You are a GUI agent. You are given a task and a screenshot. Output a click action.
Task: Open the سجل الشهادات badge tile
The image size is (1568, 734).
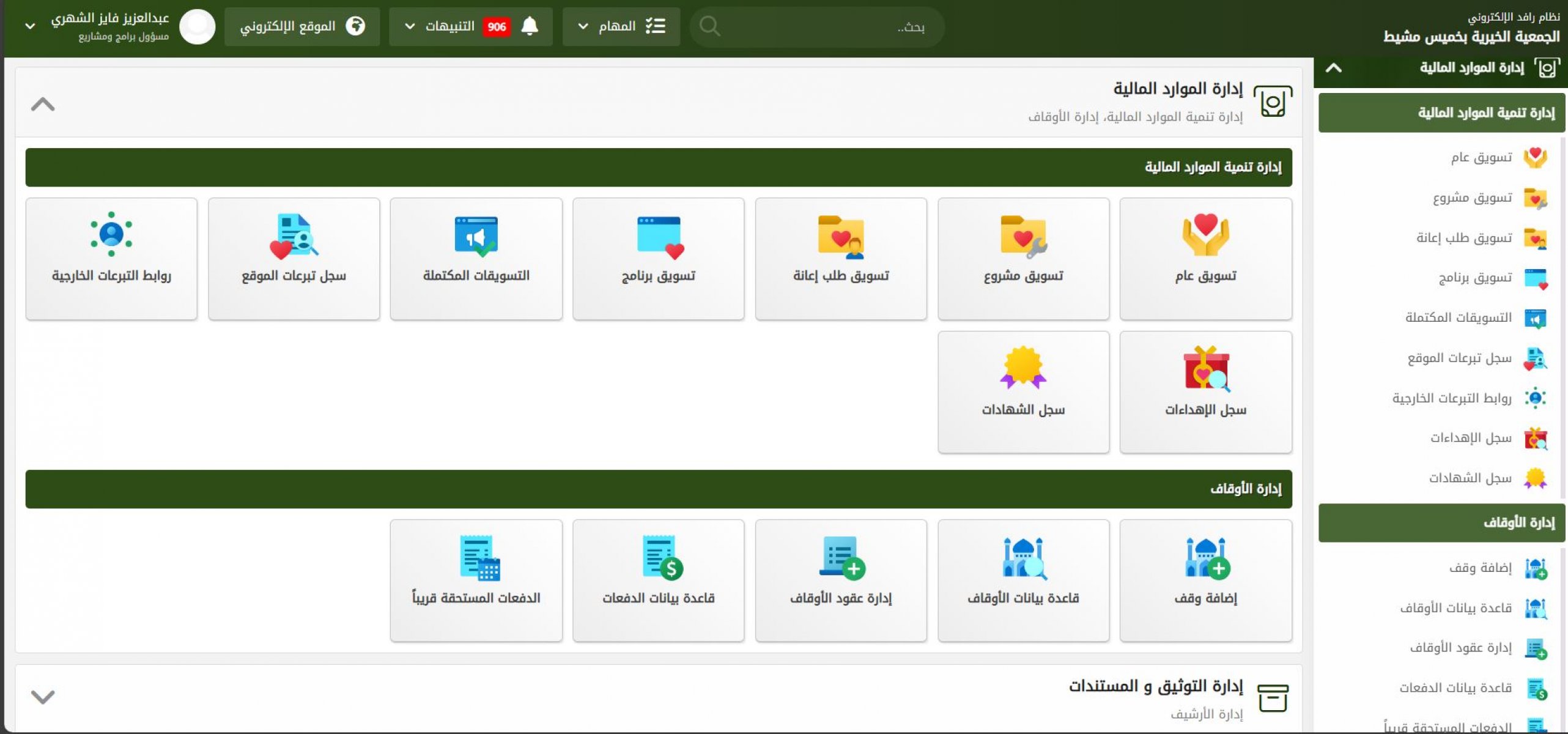tap(1023, 392)
